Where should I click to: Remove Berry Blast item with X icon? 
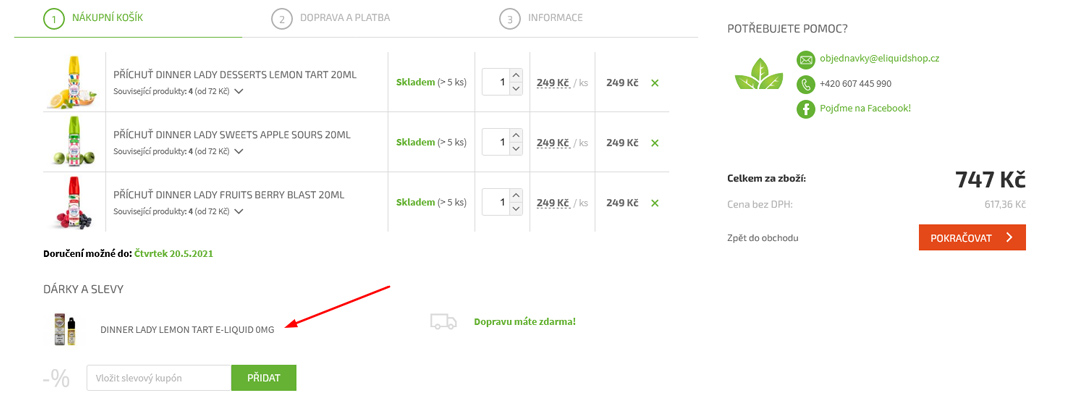(655, 203)
